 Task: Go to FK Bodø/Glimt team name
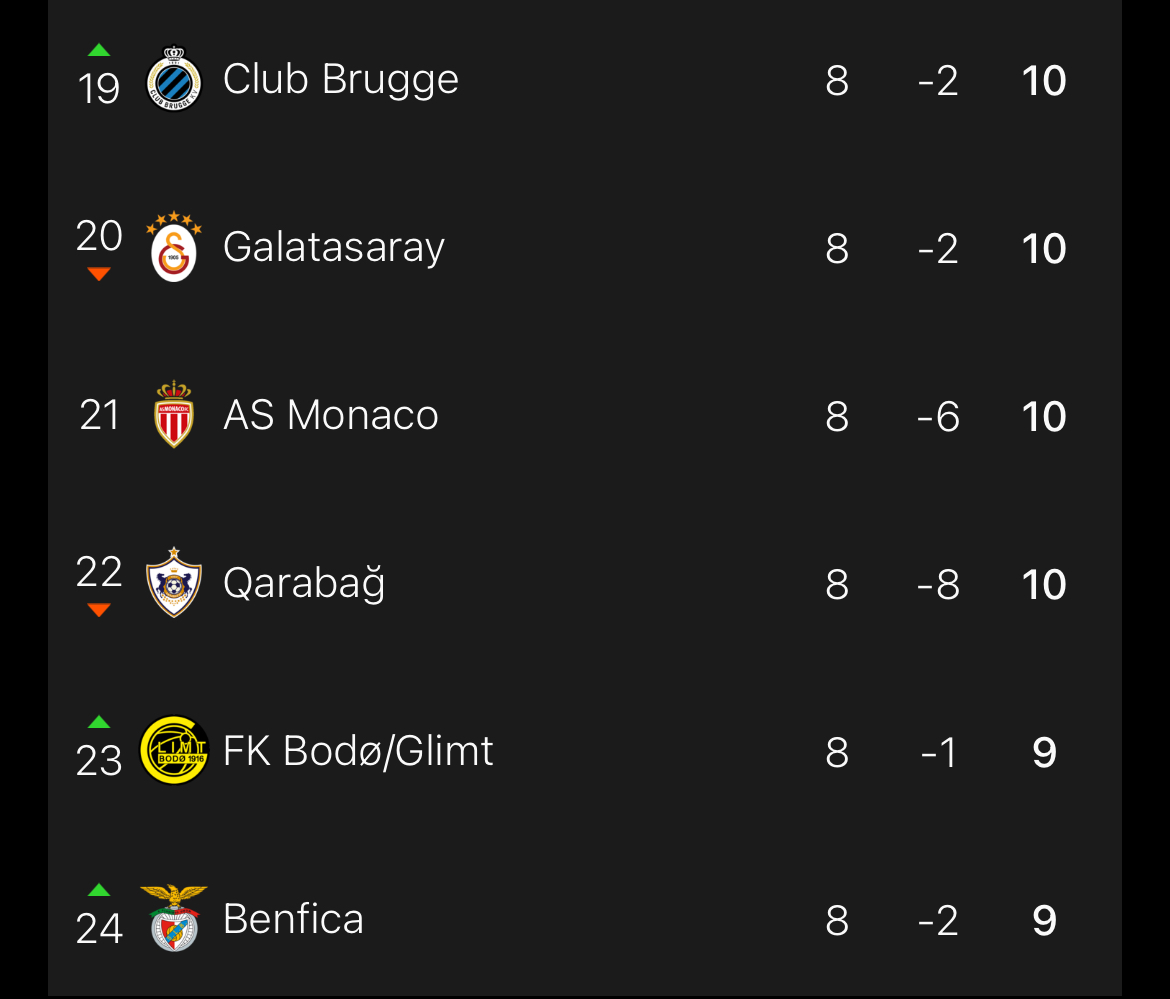(358, 751)
